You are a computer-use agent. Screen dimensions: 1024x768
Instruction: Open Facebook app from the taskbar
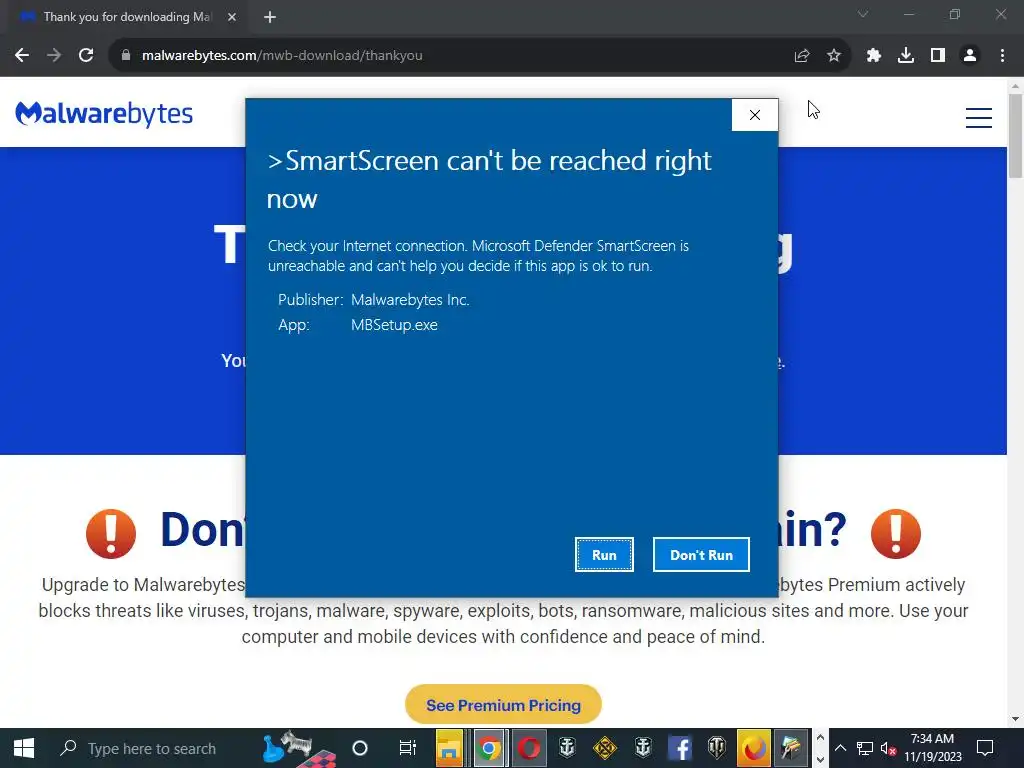(679, 748)
